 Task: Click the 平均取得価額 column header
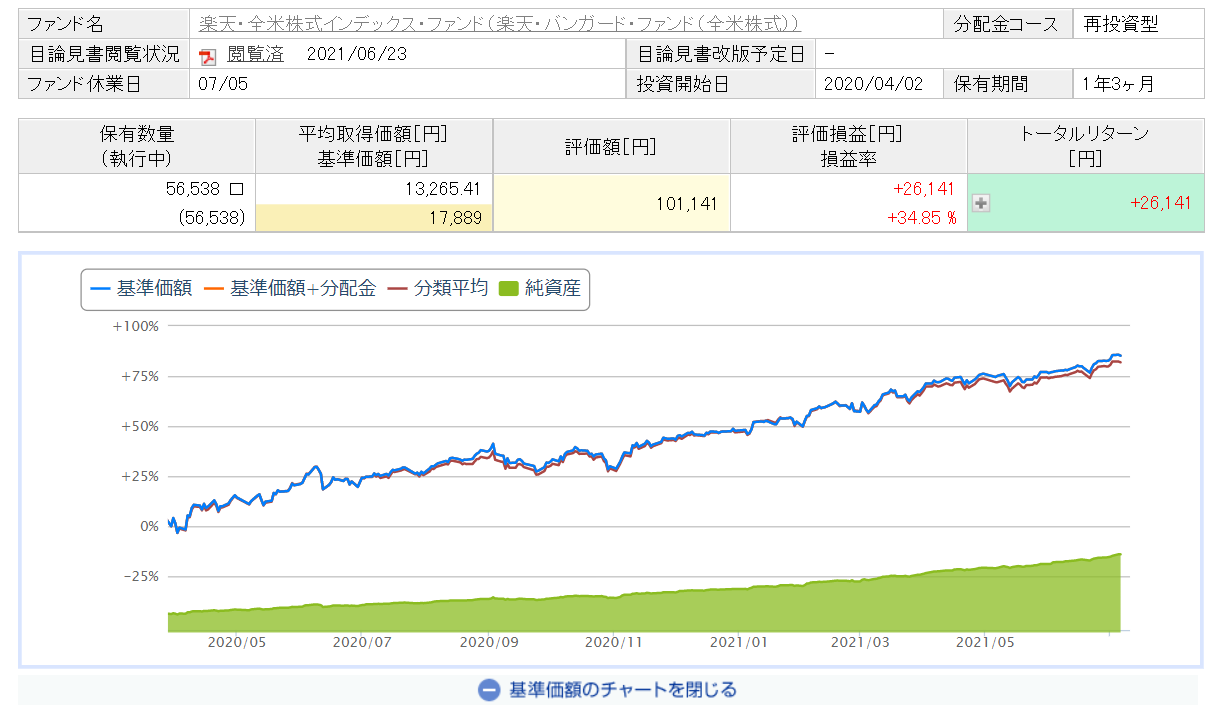[374, 146]
